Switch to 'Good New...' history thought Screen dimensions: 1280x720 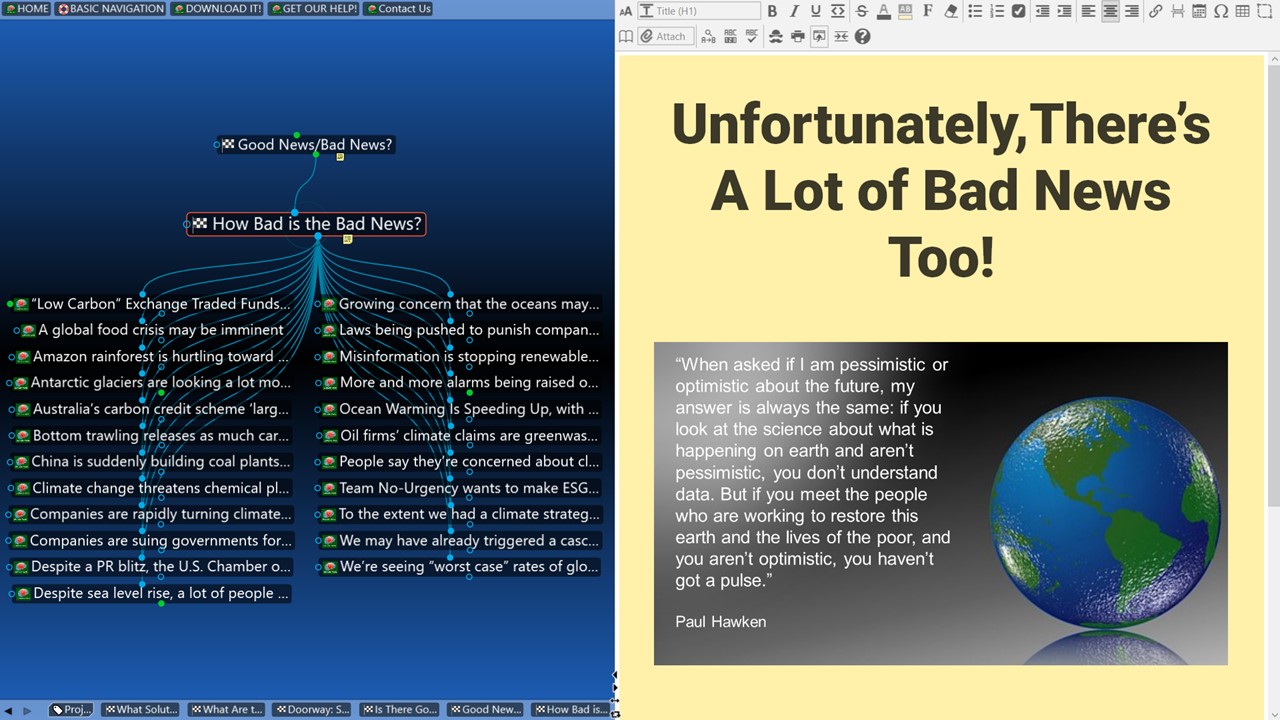coord(485,710)
